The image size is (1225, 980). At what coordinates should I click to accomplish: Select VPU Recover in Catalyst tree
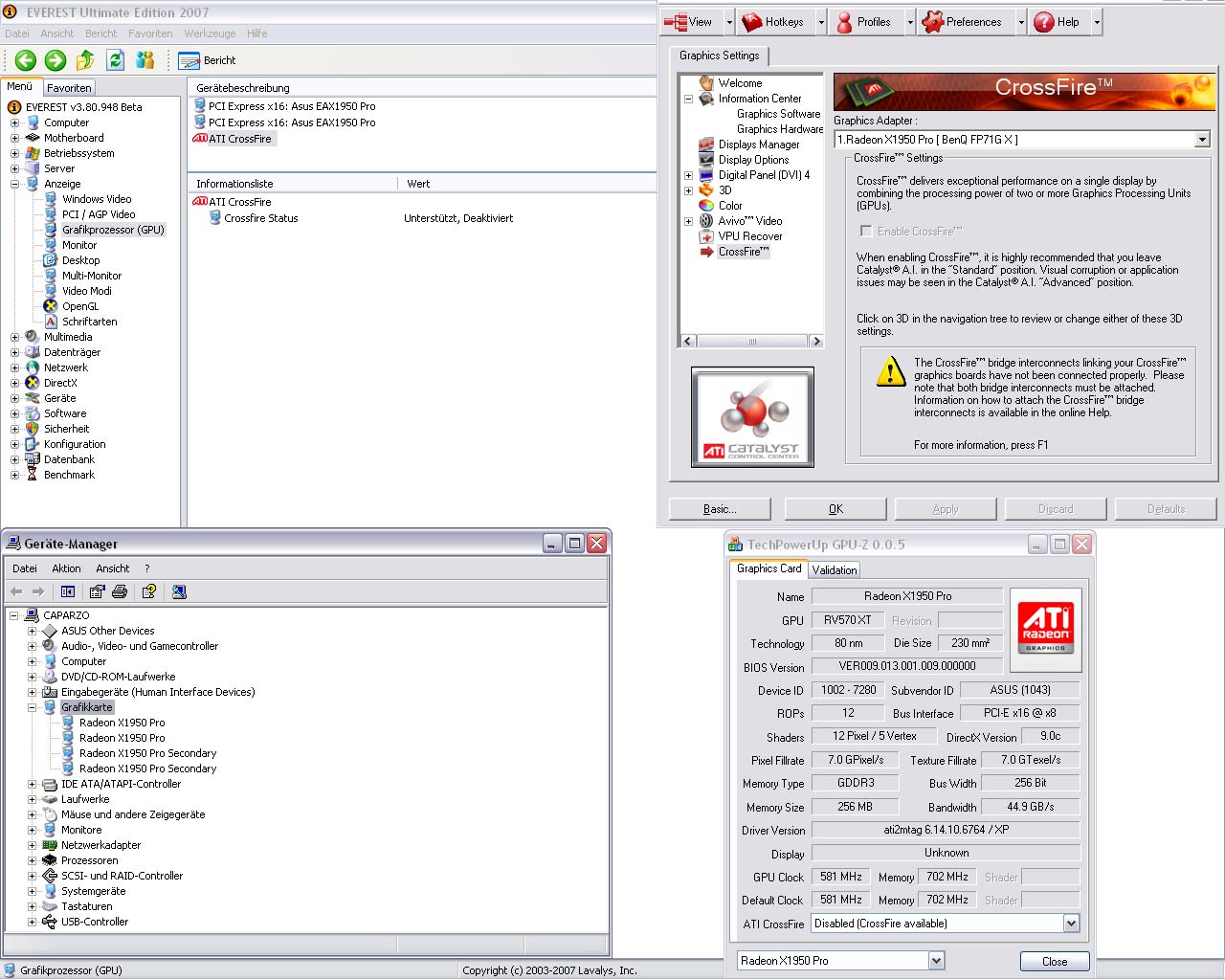750,236
